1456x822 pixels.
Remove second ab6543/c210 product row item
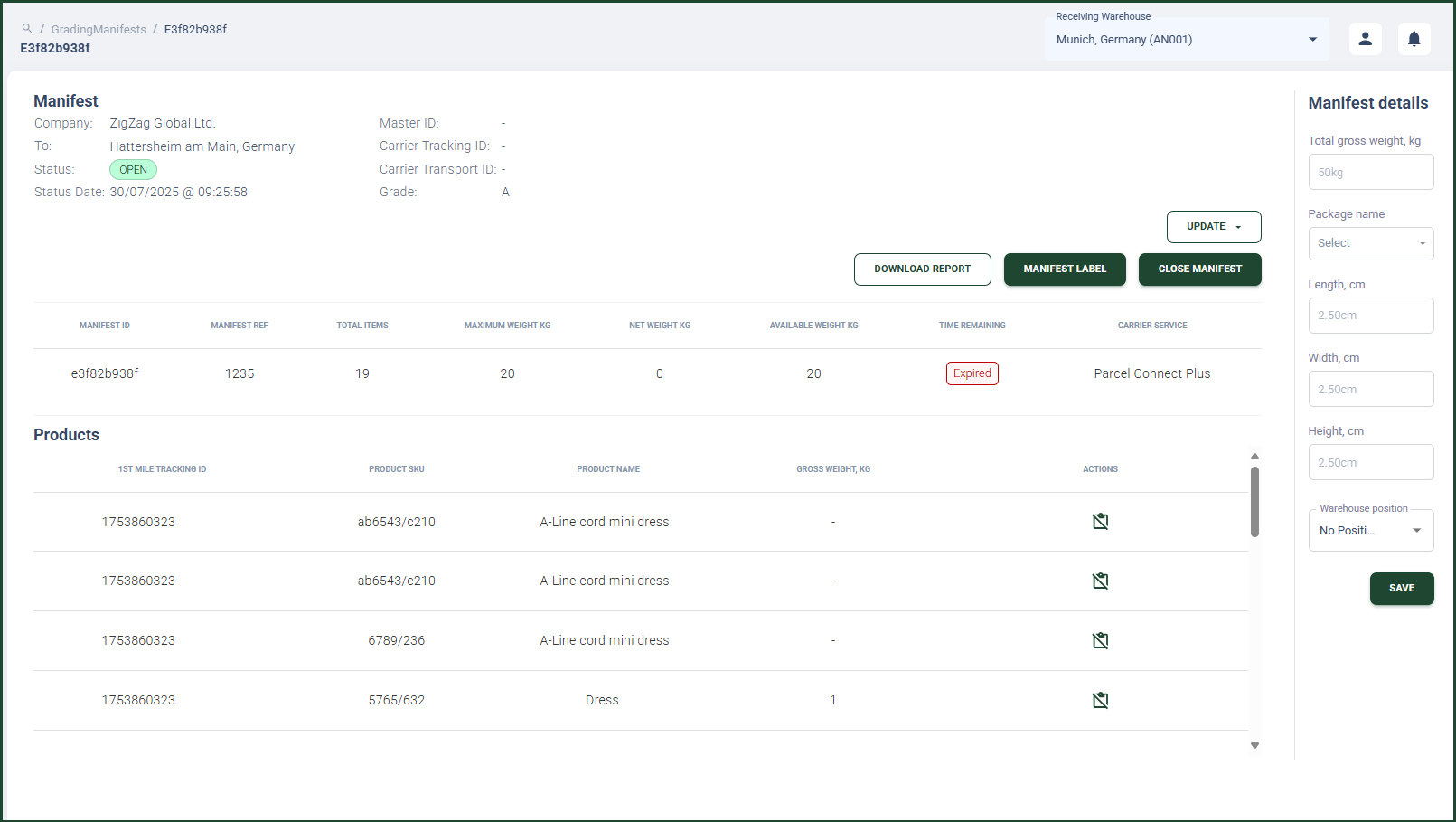coord(1100,581)
